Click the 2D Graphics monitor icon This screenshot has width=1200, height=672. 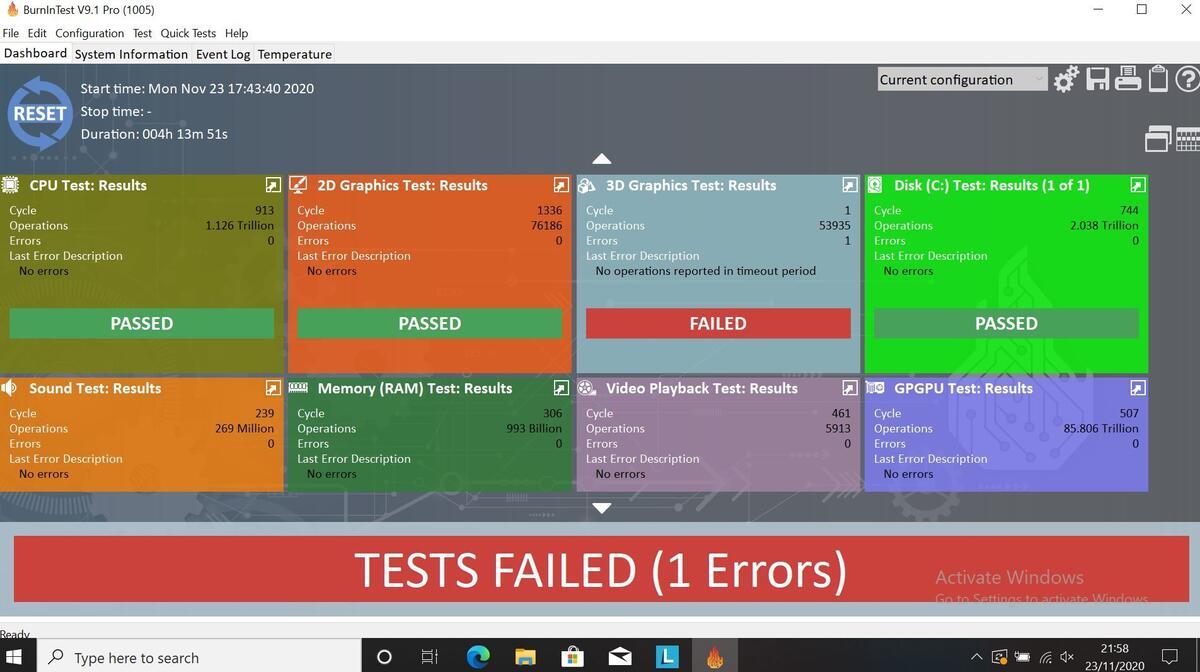coord(298,185)
